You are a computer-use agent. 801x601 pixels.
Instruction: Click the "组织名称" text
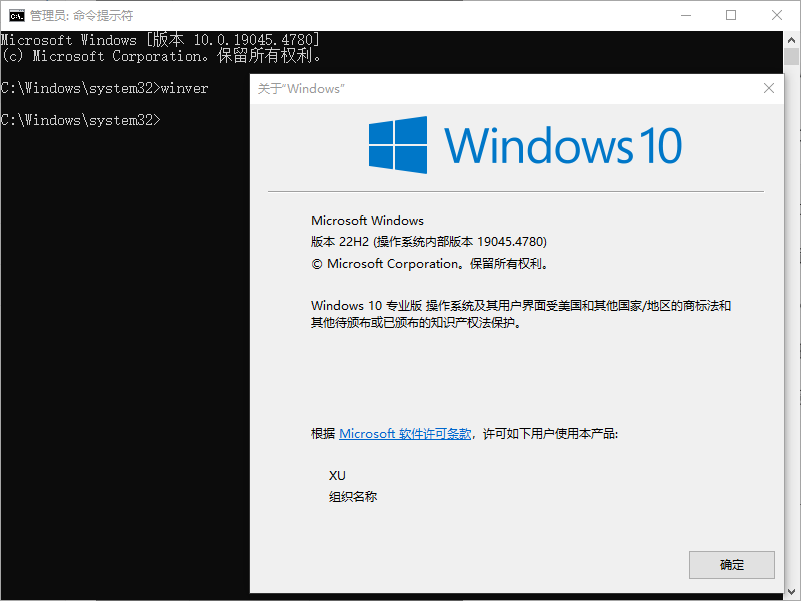(x=353, y=497)
